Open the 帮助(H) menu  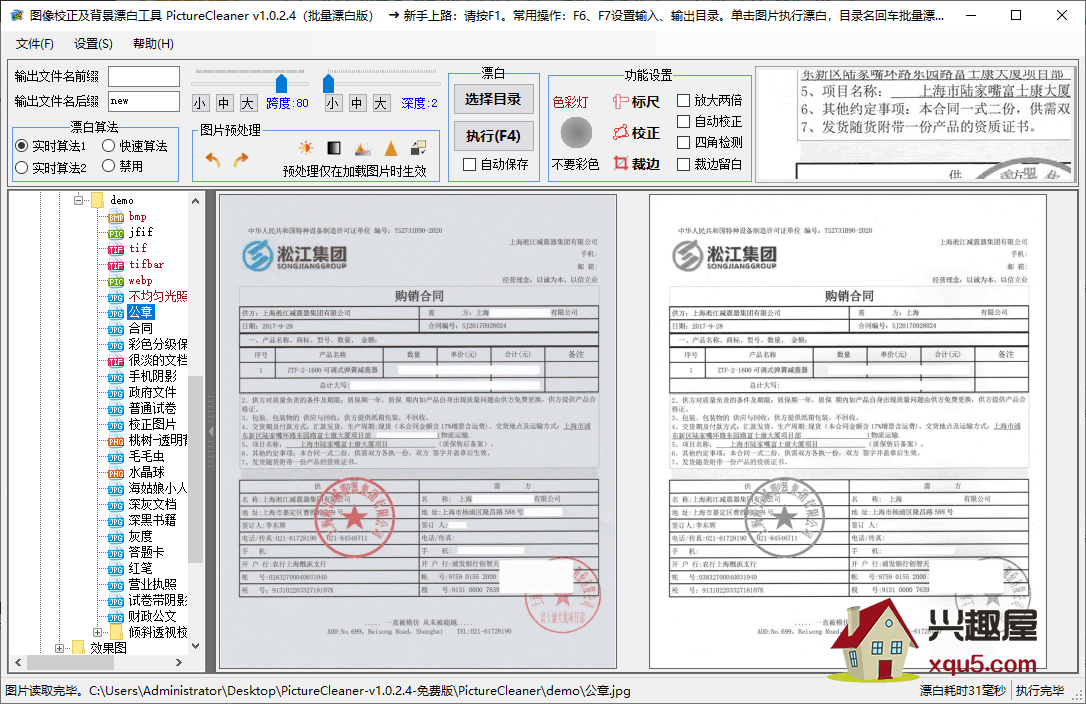pos(153,44)
